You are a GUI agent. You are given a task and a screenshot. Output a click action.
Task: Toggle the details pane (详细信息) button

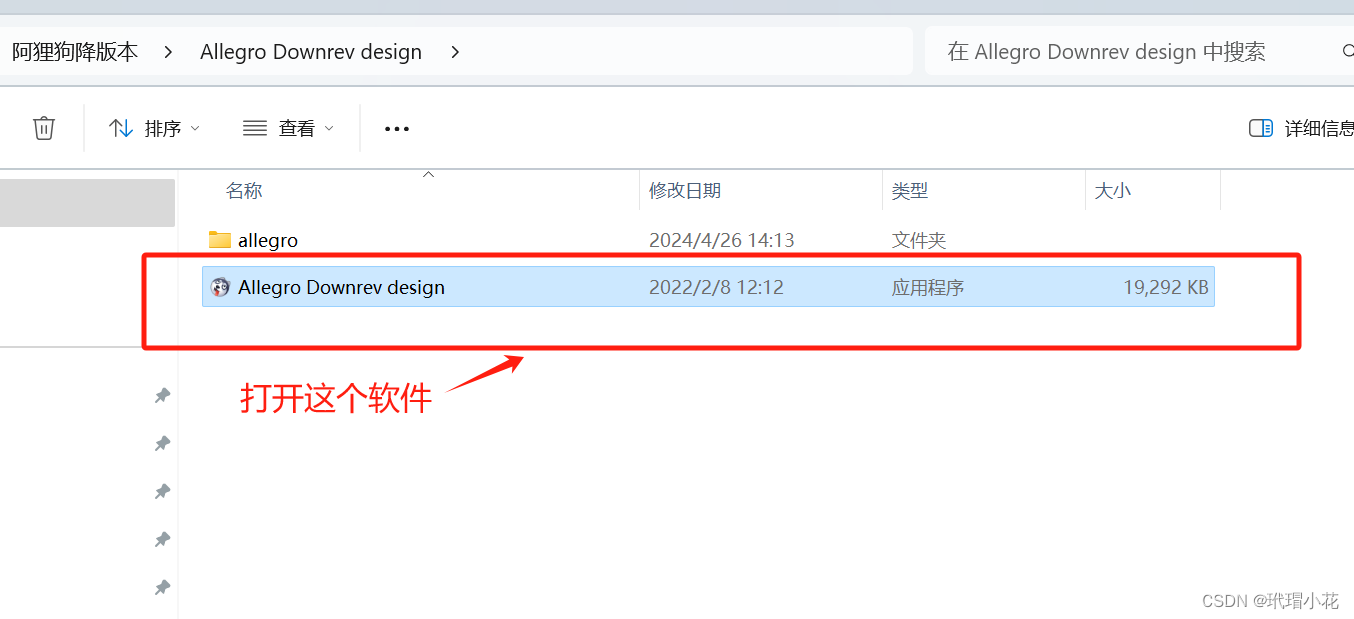coord(1301,128)
